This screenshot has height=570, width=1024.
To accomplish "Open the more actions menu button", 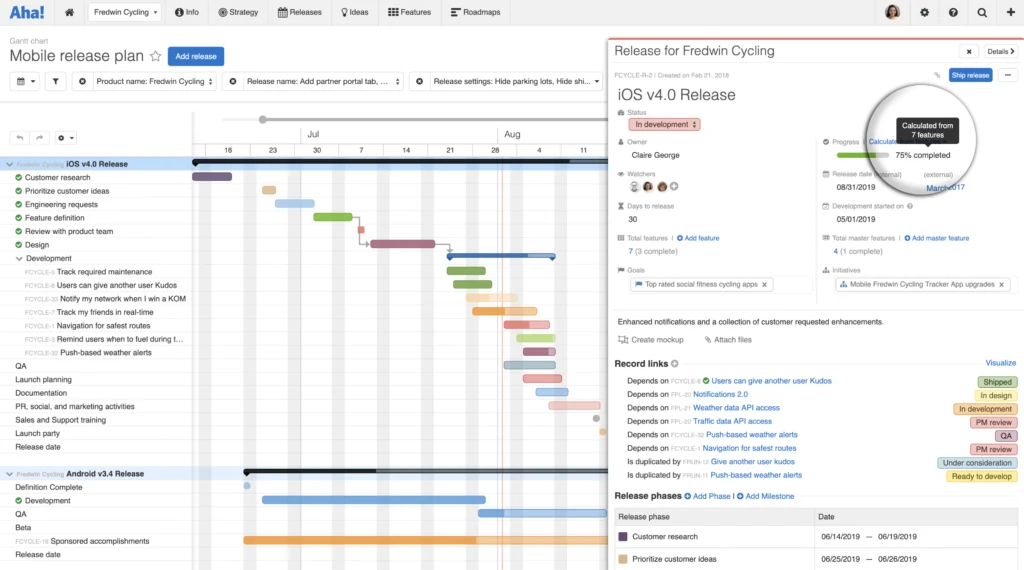I will click(1008, 75).
